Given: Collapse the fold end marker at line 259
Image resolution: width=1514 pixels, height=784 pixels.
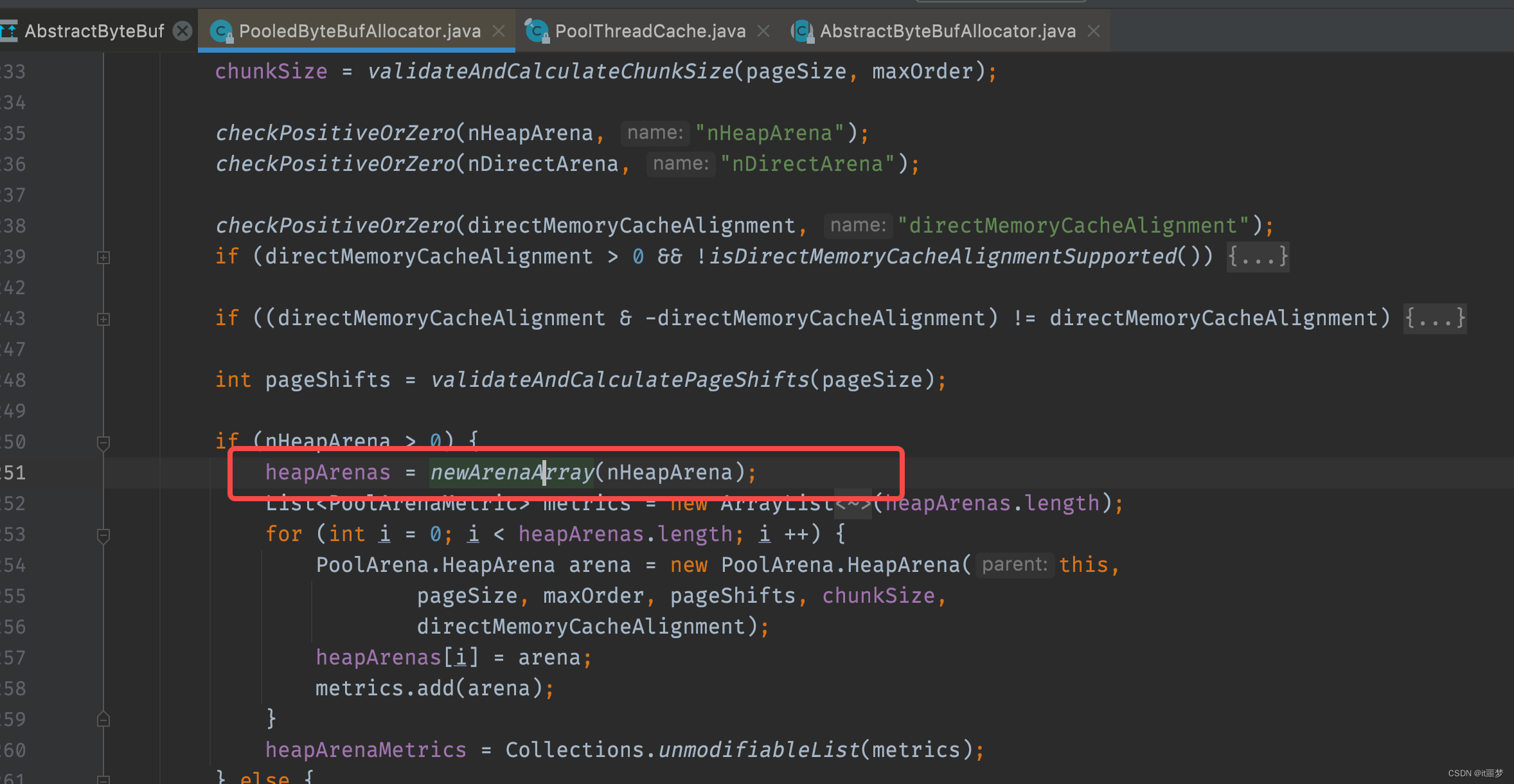Looking at the screenshot, I should 103,719.
